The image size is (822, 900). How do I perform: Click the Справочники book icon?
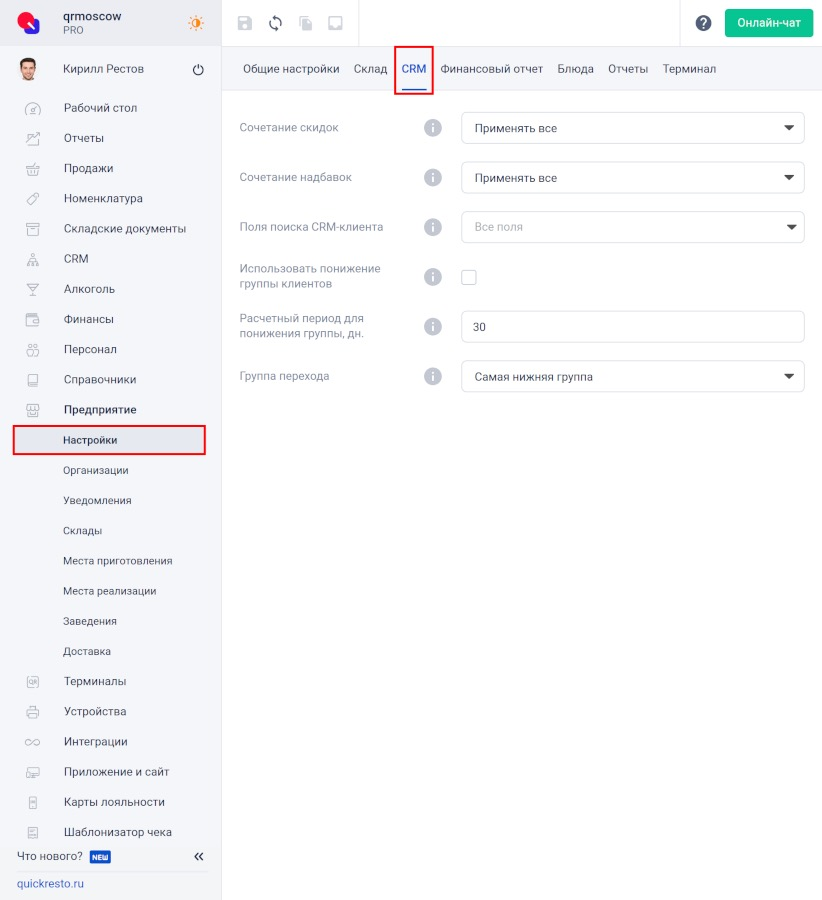coord(33,379)
